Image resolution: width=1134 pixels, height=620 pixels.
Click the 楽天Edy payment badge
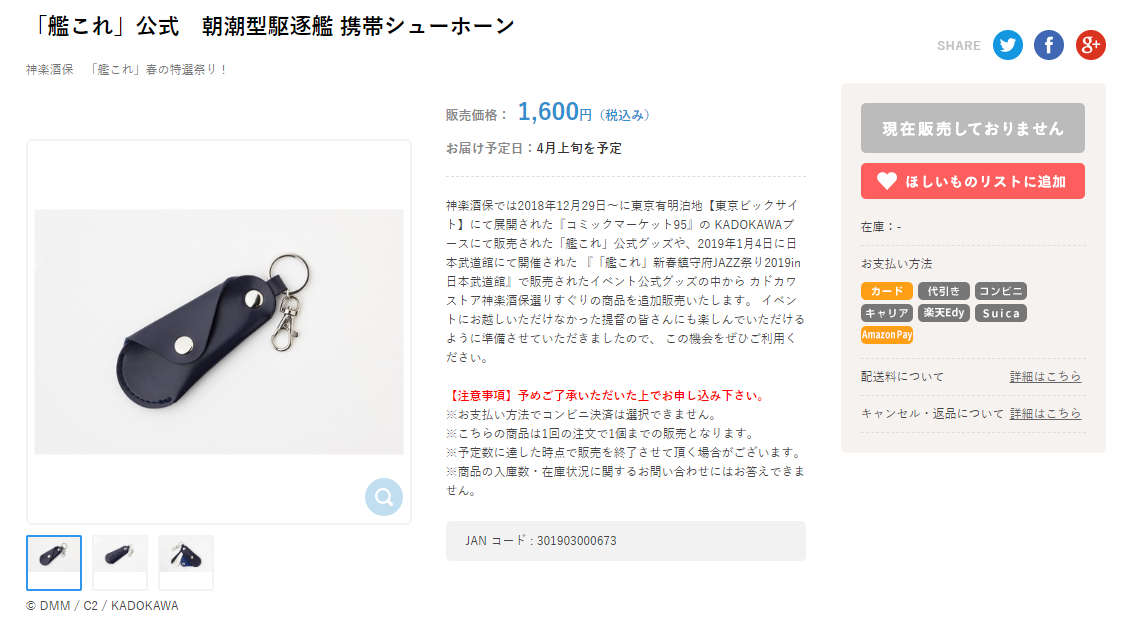coord(944,313)
